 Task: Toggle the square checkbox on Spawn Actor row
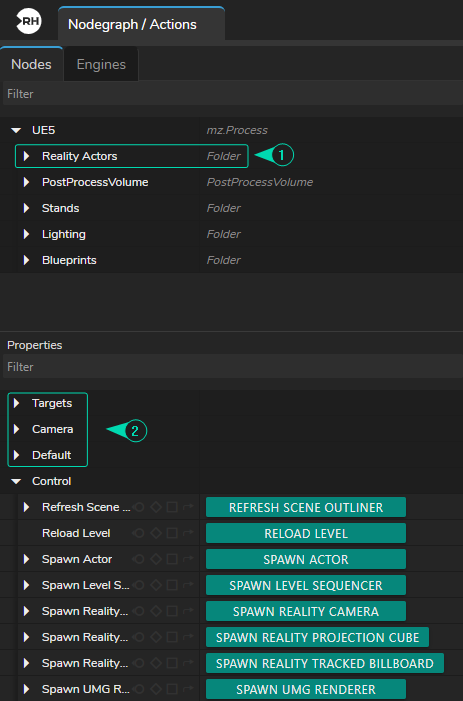[x=172, y=559]
